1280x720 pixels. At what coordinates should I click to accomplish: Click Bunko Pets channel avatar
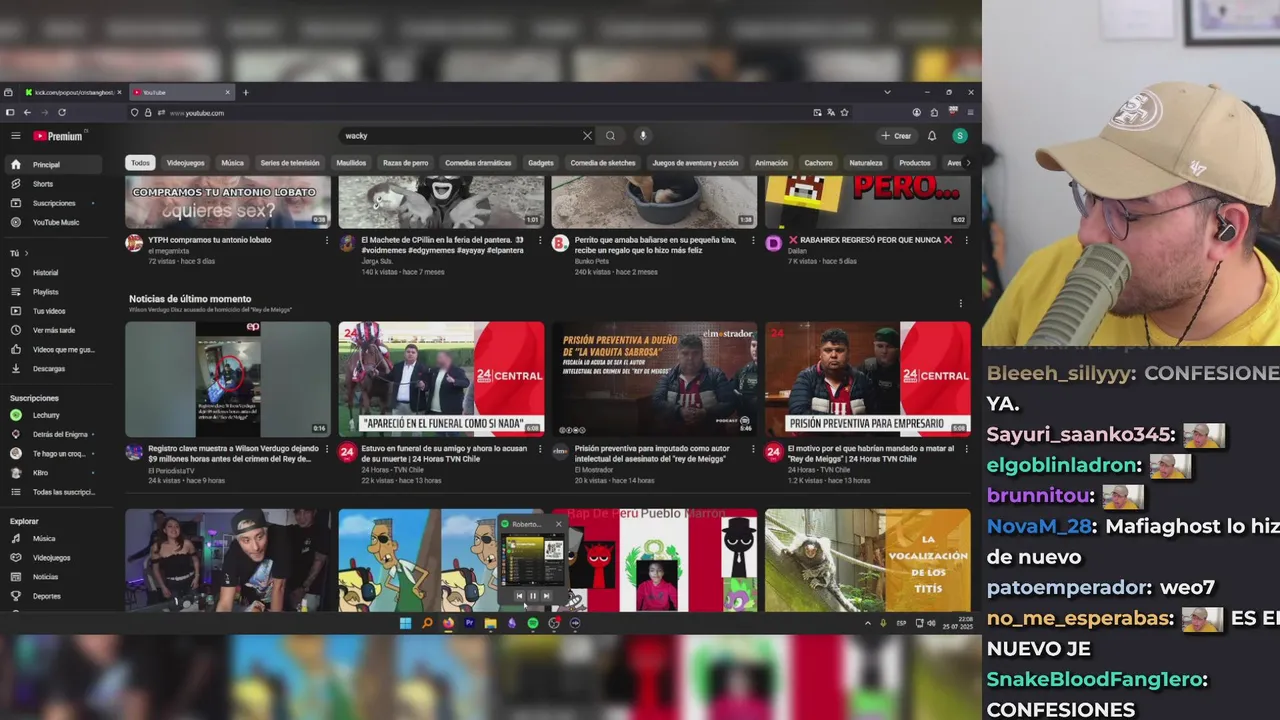(560, 243)
